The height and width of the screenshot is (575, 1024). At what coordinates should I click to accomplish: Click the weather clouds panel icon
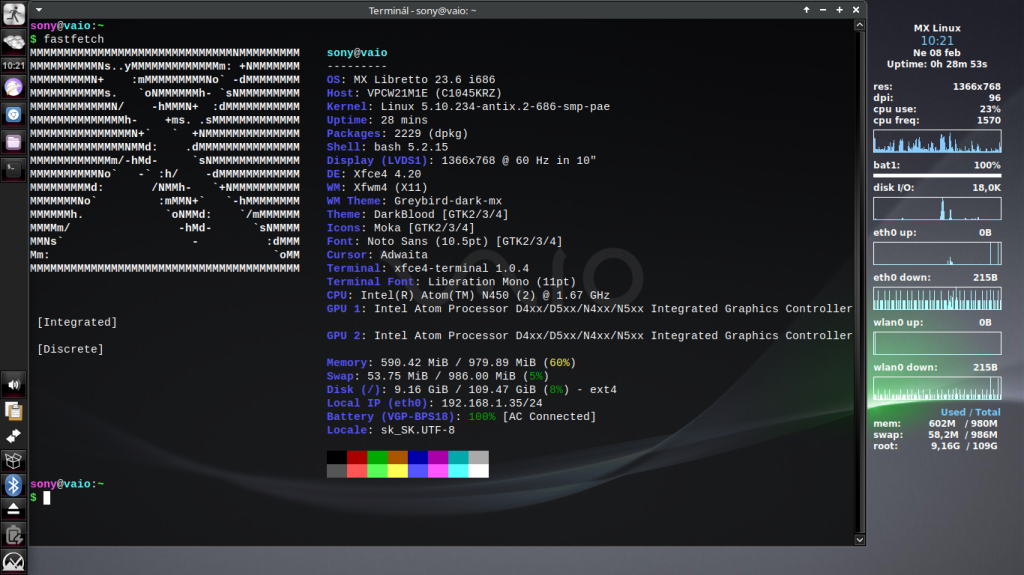14,43
